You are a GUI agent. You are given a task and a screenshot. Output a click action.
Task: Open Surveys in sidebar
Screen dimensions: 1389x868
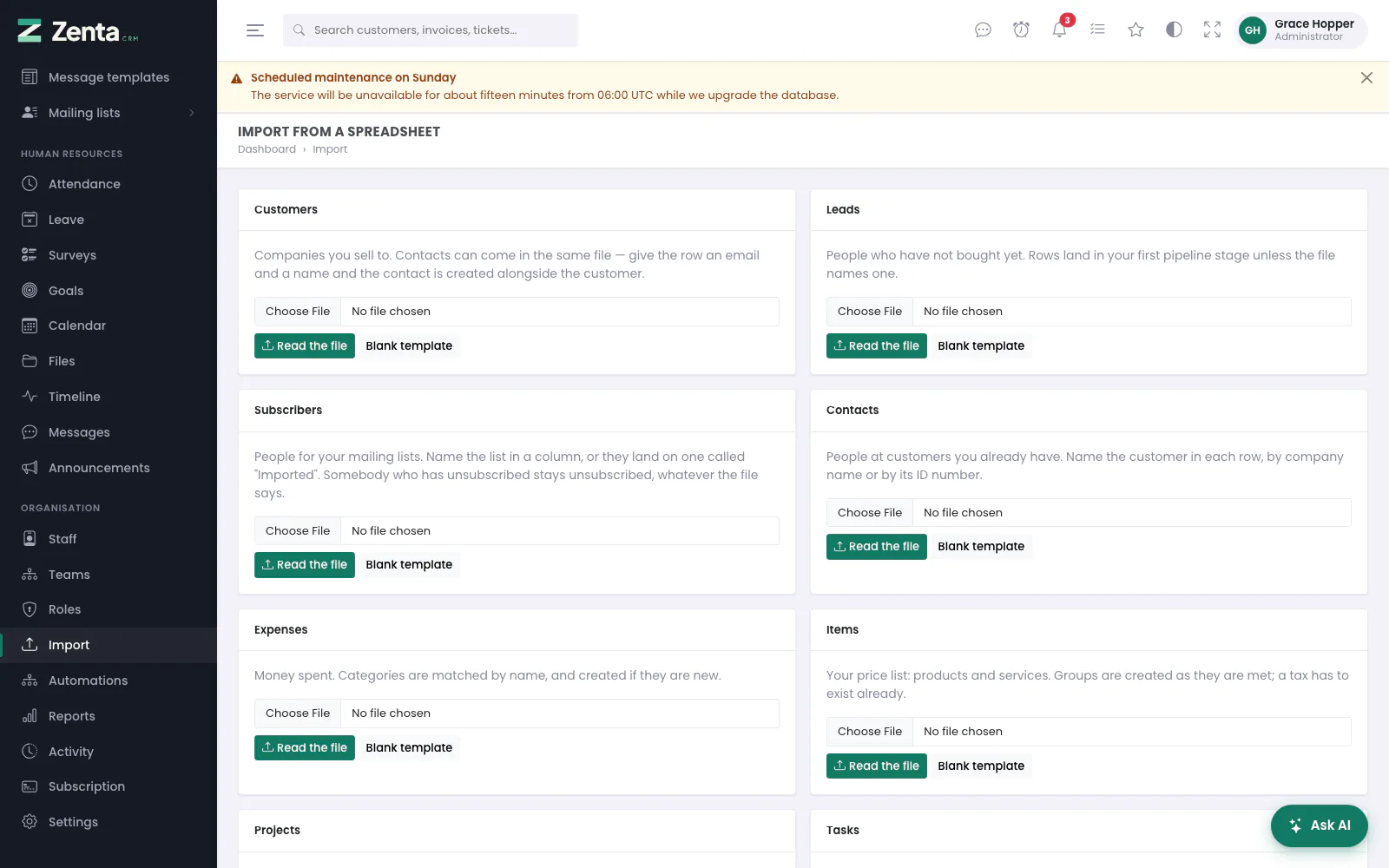pyautogui.click(x=109, y=255)
